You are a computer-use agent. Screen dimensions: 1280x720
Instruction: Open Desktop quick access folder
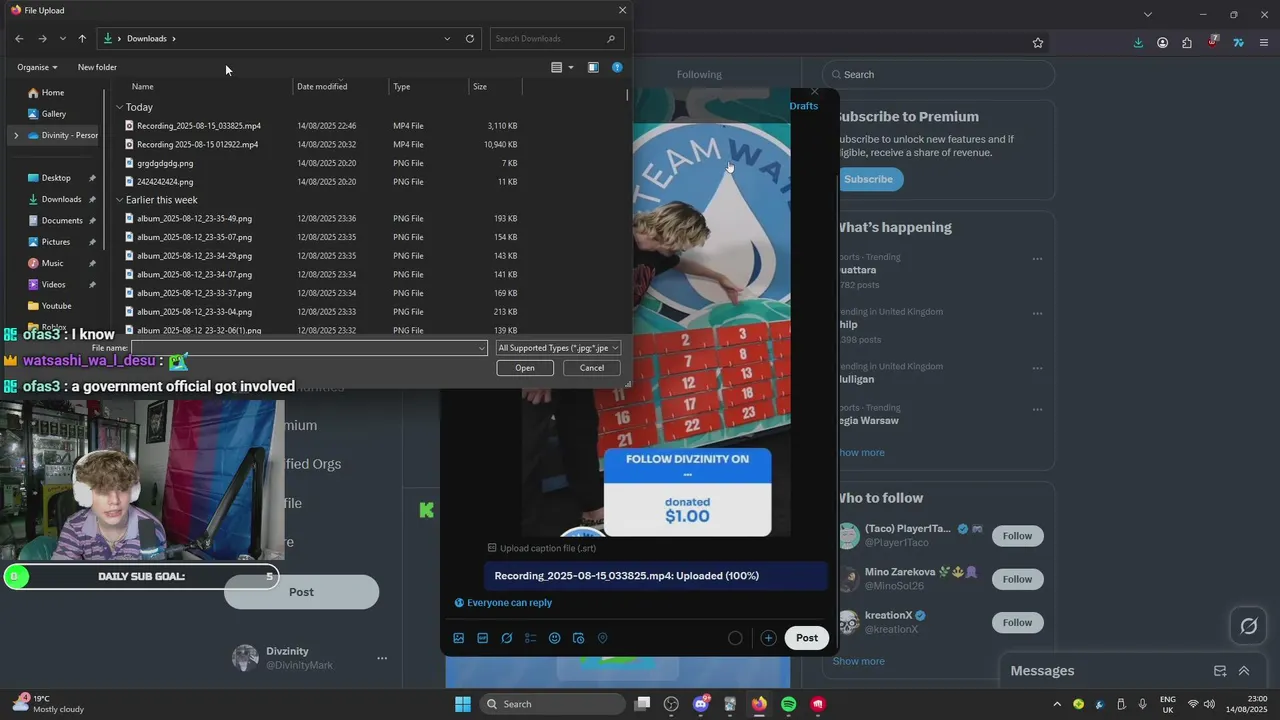point(56,178)
